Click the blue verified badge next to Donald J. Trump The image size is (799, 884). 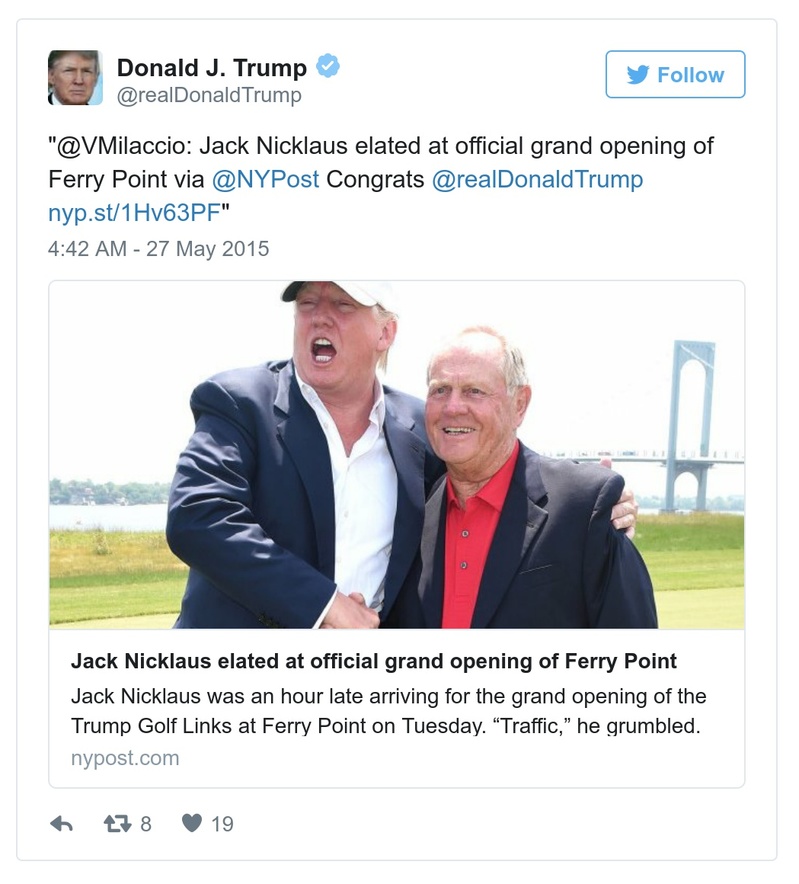326,66
